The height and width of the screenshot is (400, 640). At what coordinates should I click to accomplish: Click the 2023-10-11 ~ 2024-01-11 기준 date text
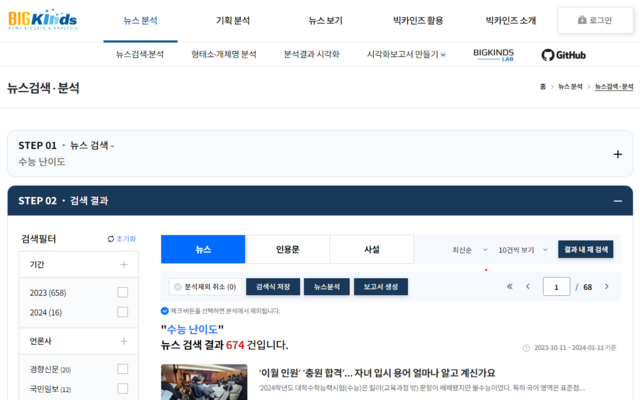click(575, 348)
